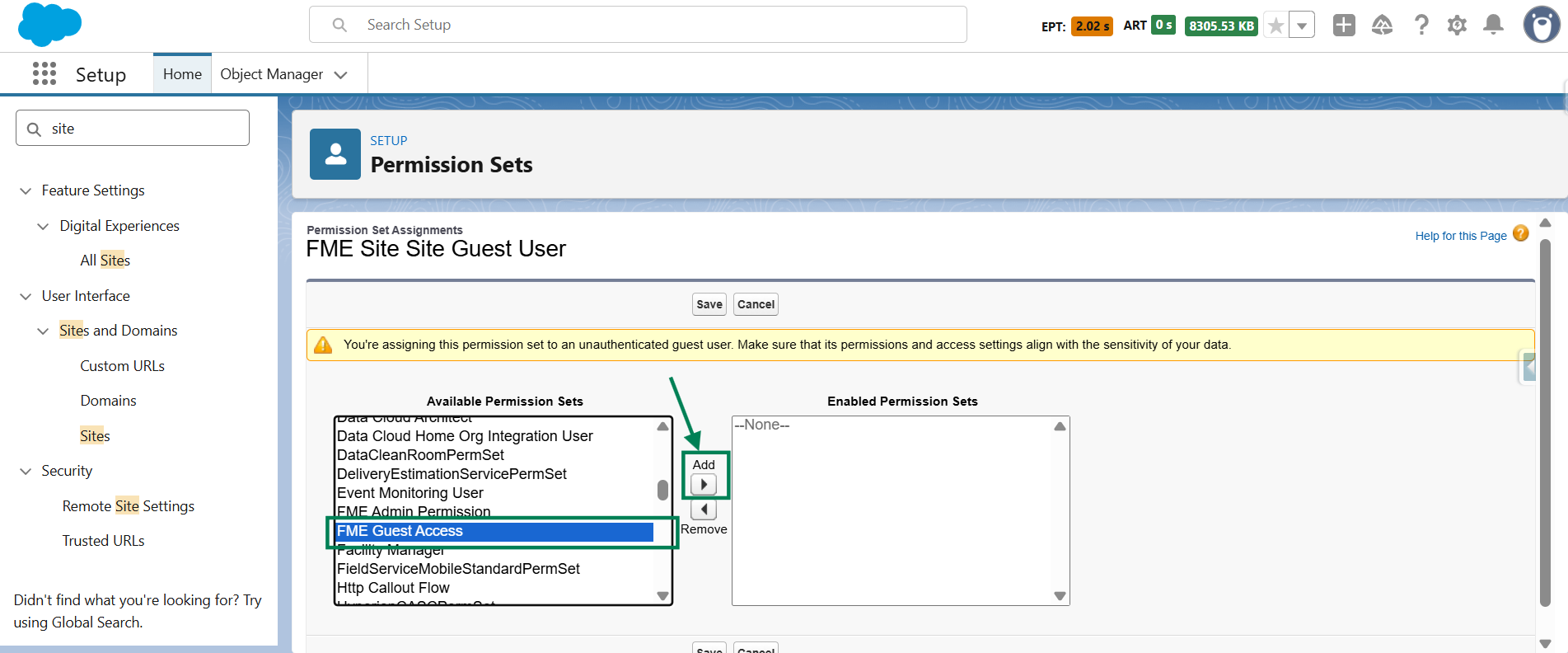Open Trusted URLs in the sidebar
The image size is (1568, 653).
pos(103,541)
